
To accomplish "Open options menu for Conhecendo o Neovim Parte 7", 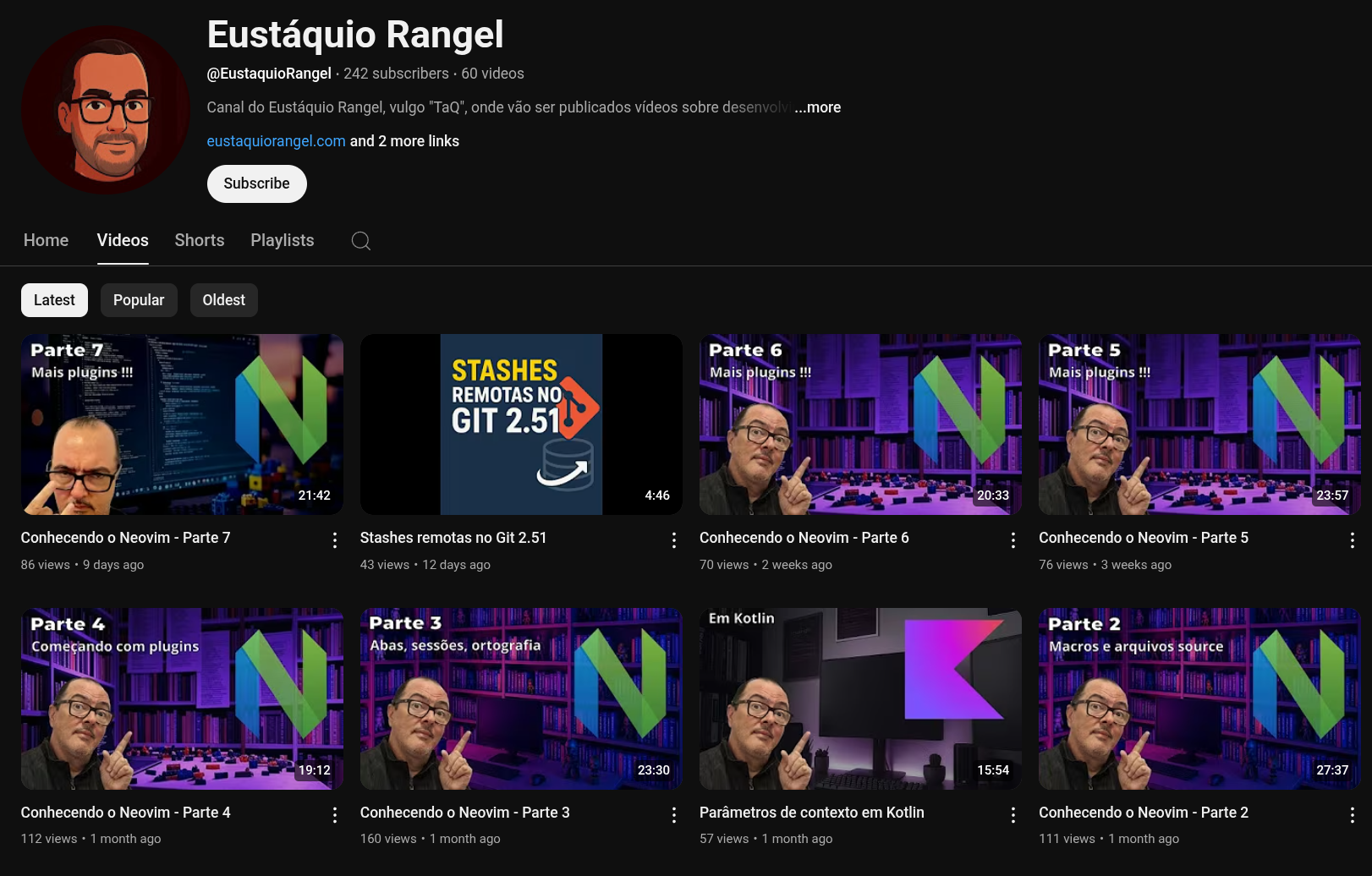I will (335, 540).
